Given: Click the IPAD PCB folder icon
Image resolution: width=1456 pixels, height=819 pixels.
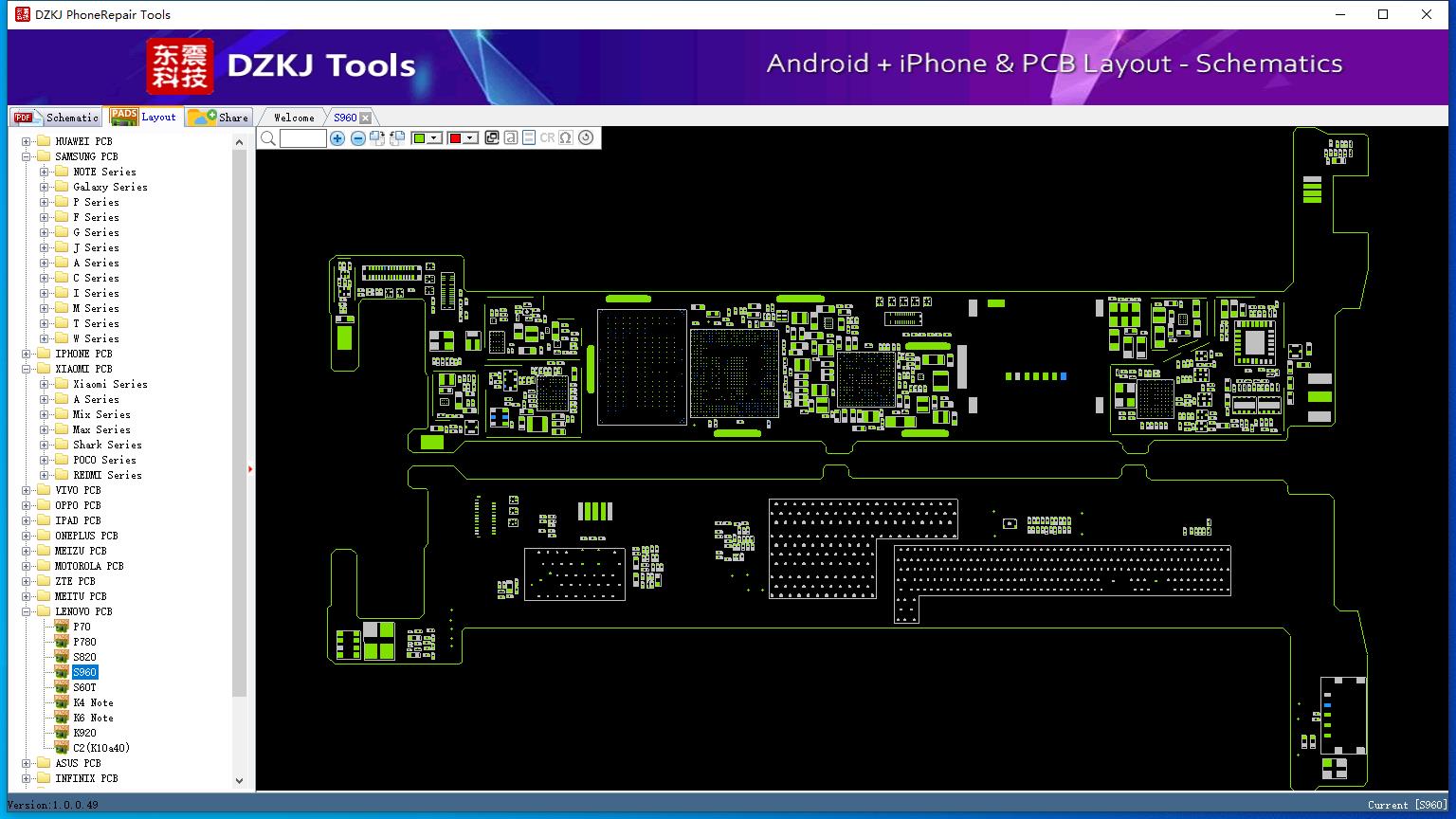Looking at the screenshot, I should point(44,520).
